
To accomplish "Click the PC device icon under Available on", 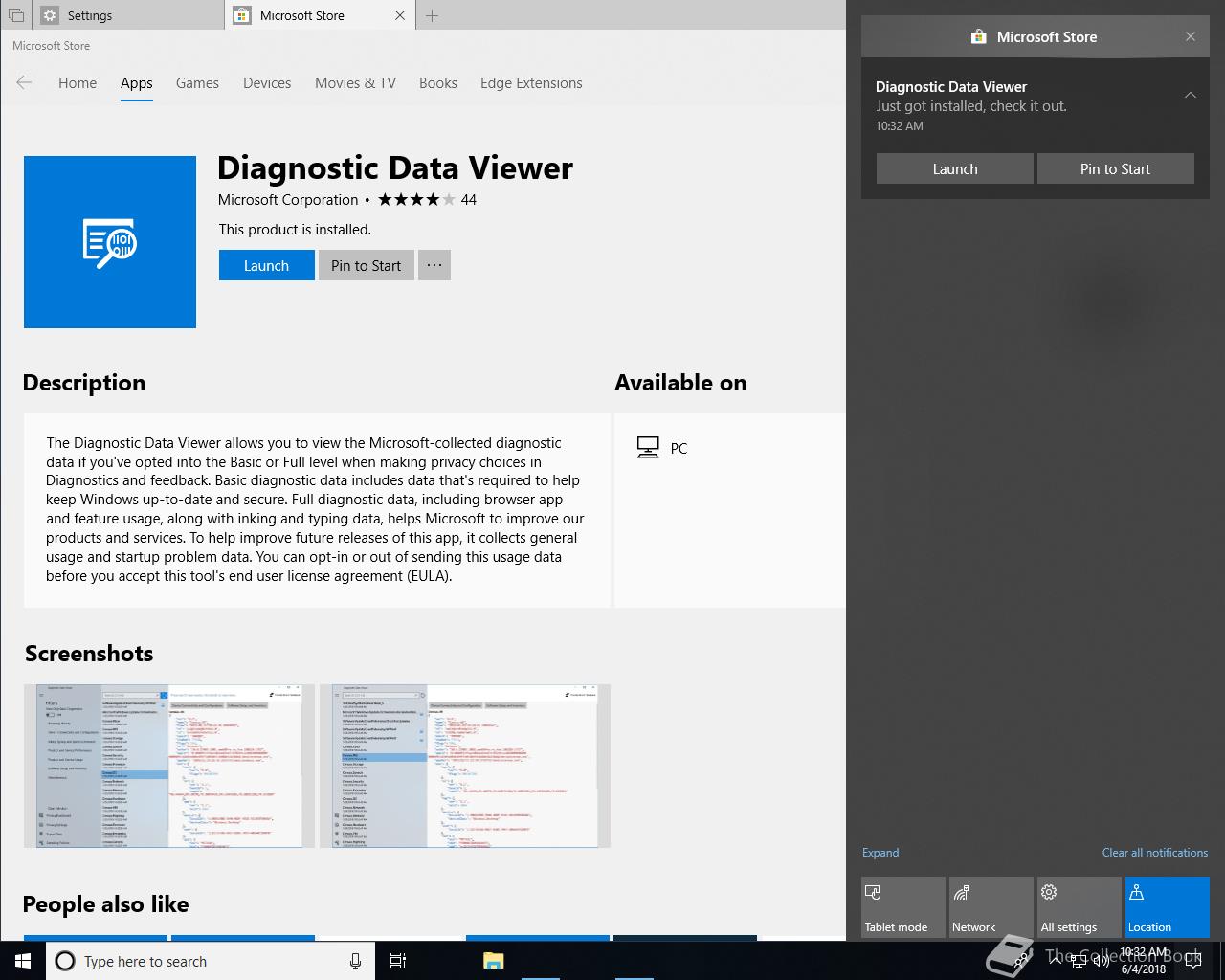I will pos(648,448).
